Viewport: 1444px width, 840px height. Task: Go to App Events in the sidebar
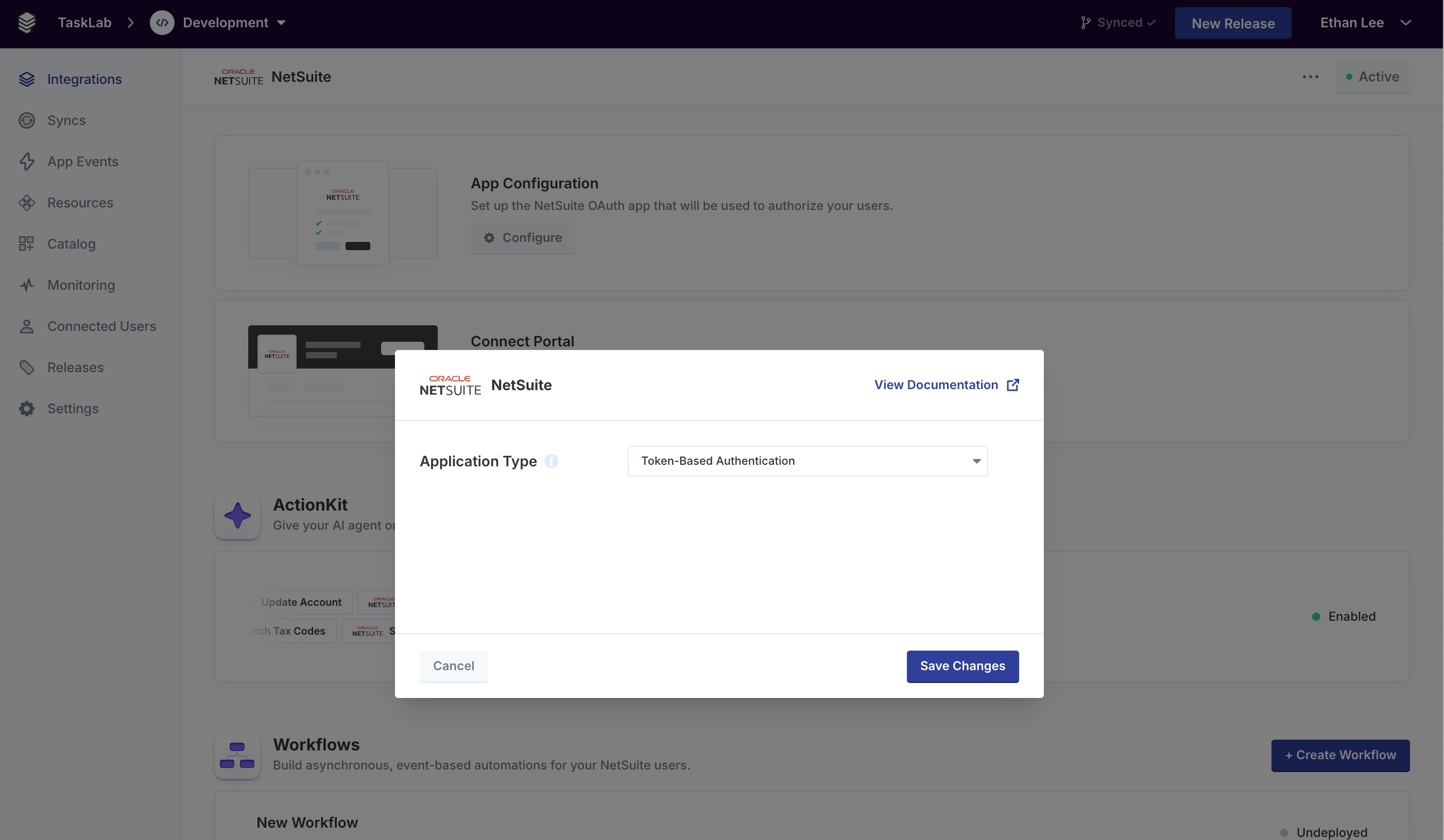(x=83, y=162)
